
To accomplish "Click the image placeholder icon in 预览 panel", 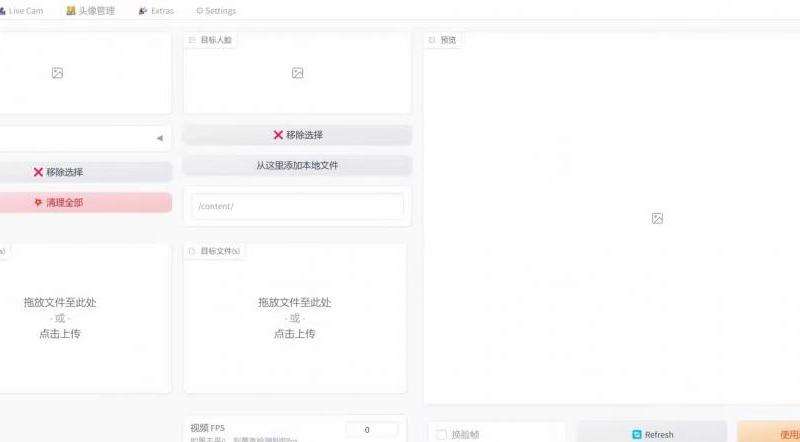I will coord(657,218).
